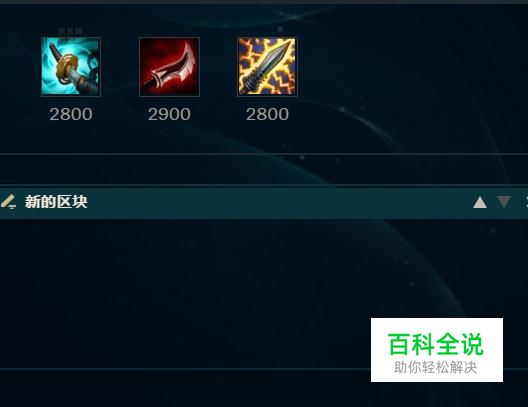This screenshot has width=528, height=407.
Task: Select the red curved blade item icon
Action: 169,67
